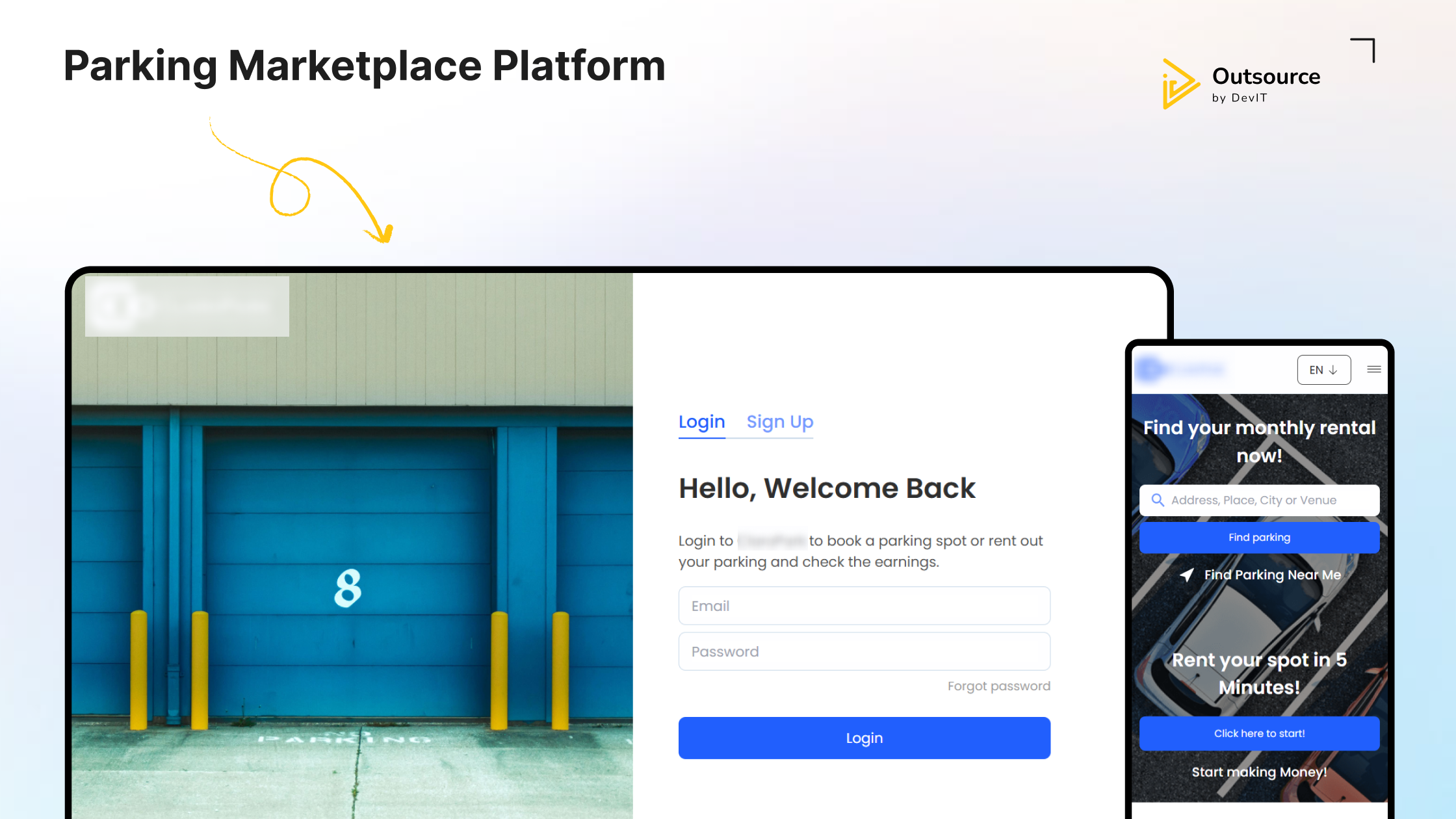Open the EN language dropdown
1456x819 pixels.
point(1324,369)
